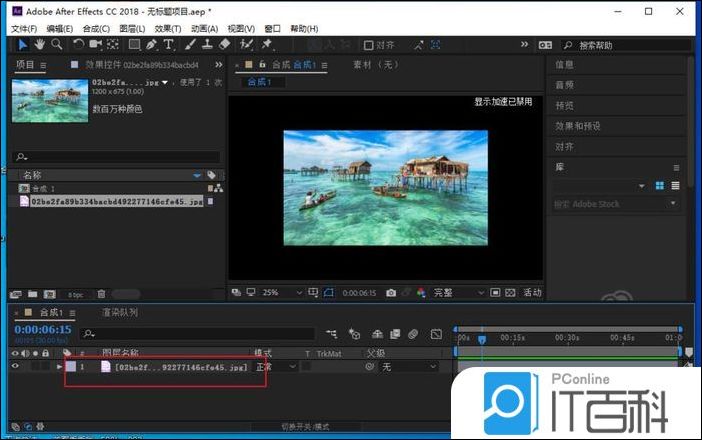Screen dimensions: 702x440
Task: Toggle the 对齐 snapping checkbox
Action: tap(368, 45)
